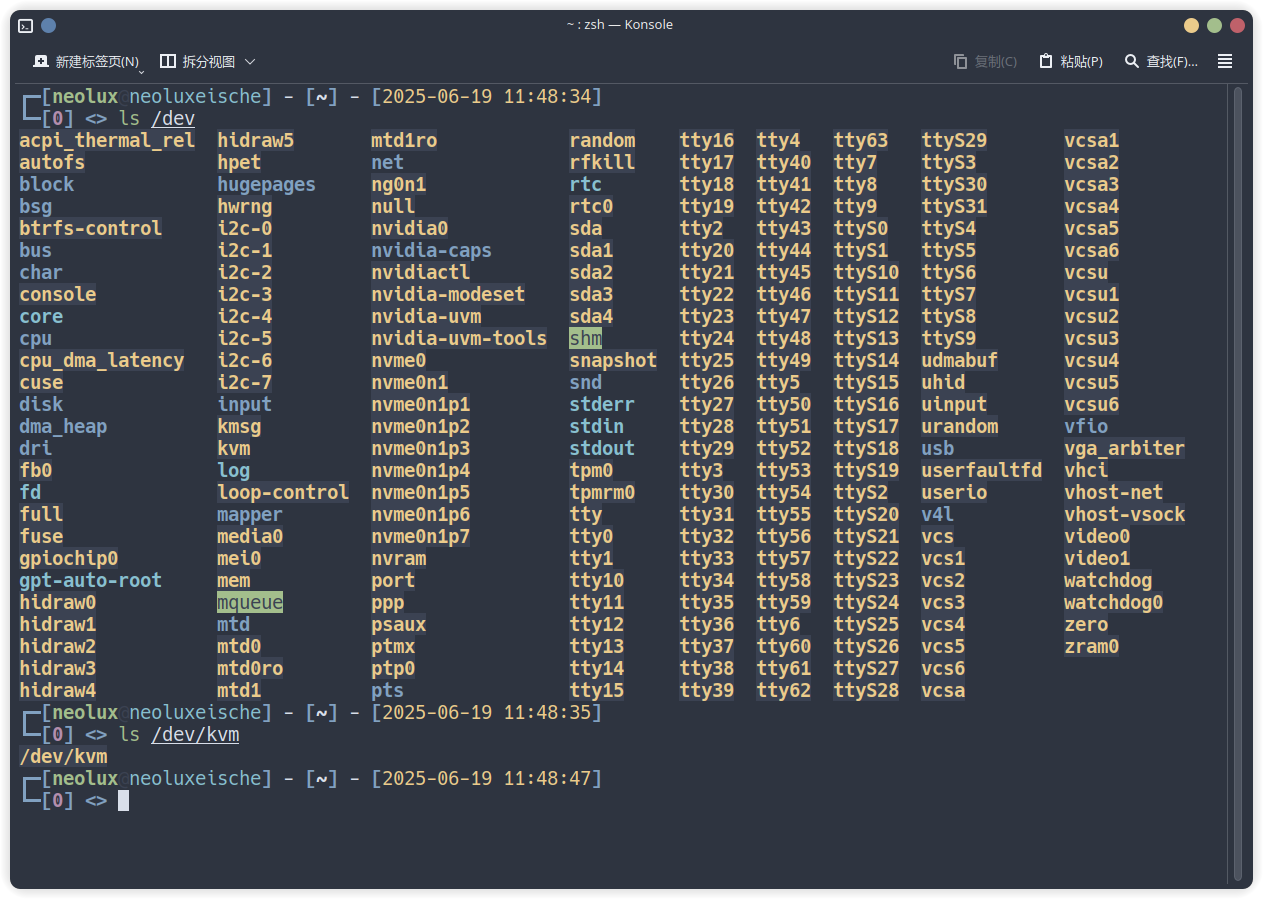Screen dimensions: 1263x899
Task: Click the mapper entry
Action: pyautogui.click(x=250, y=514)
